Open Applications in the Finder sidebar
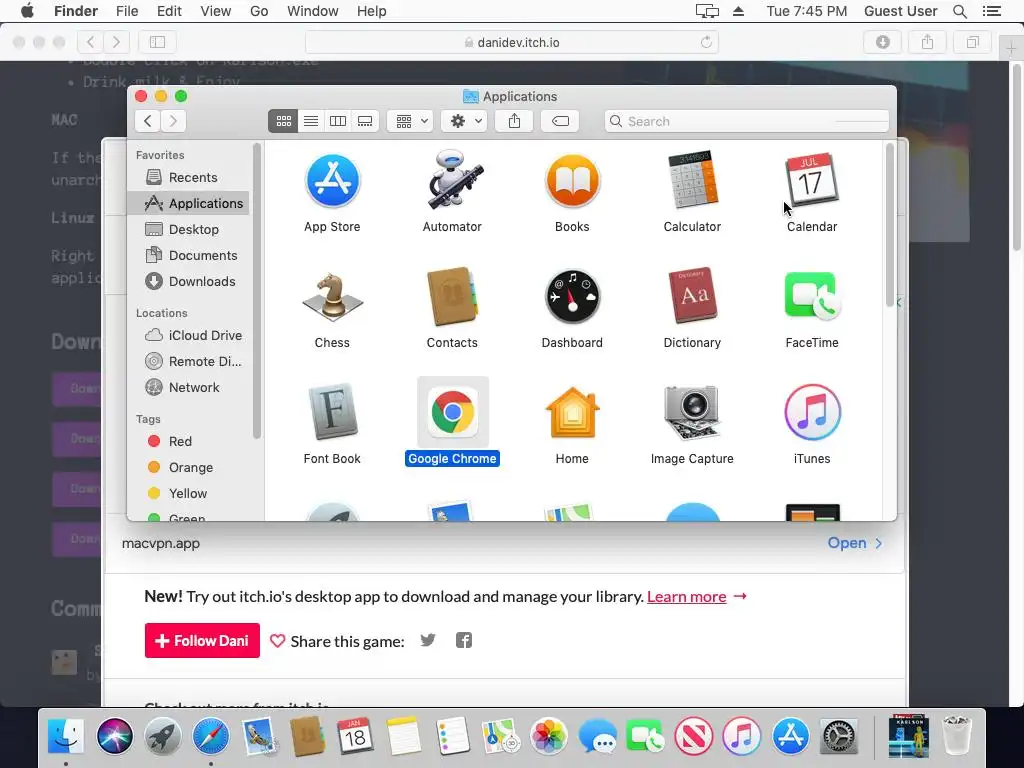This screenshot has width=1024, height=768. [x=188, y=204]
